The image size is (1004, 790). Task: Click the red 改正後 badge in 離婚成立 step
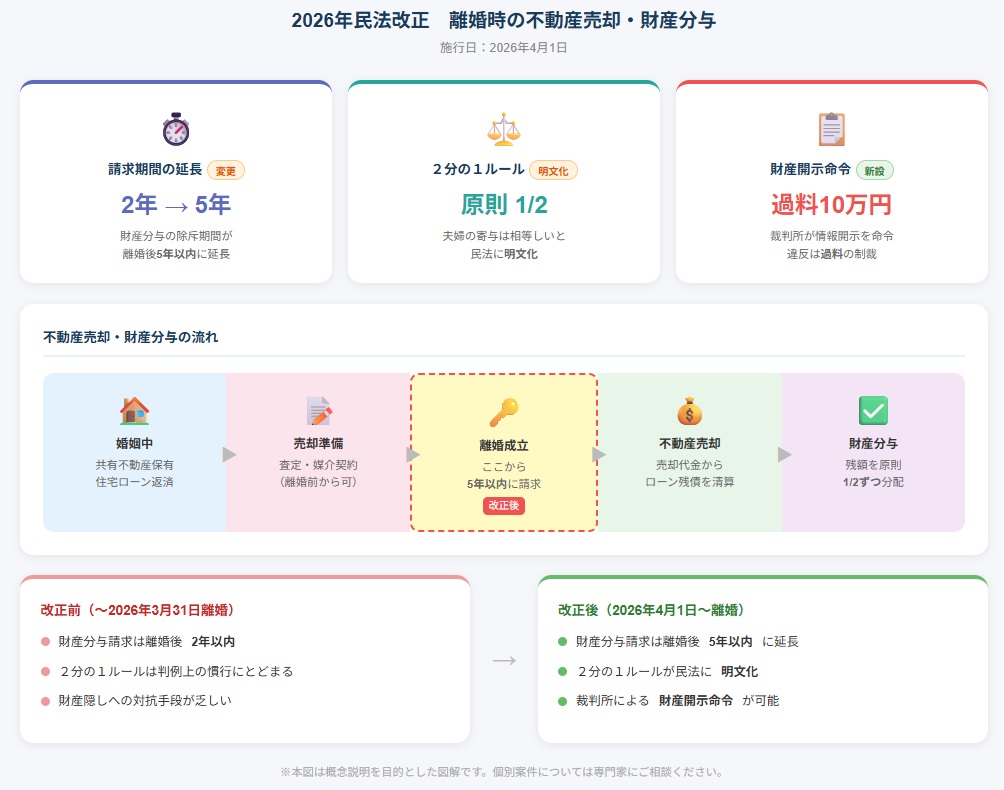coord(503,508)
